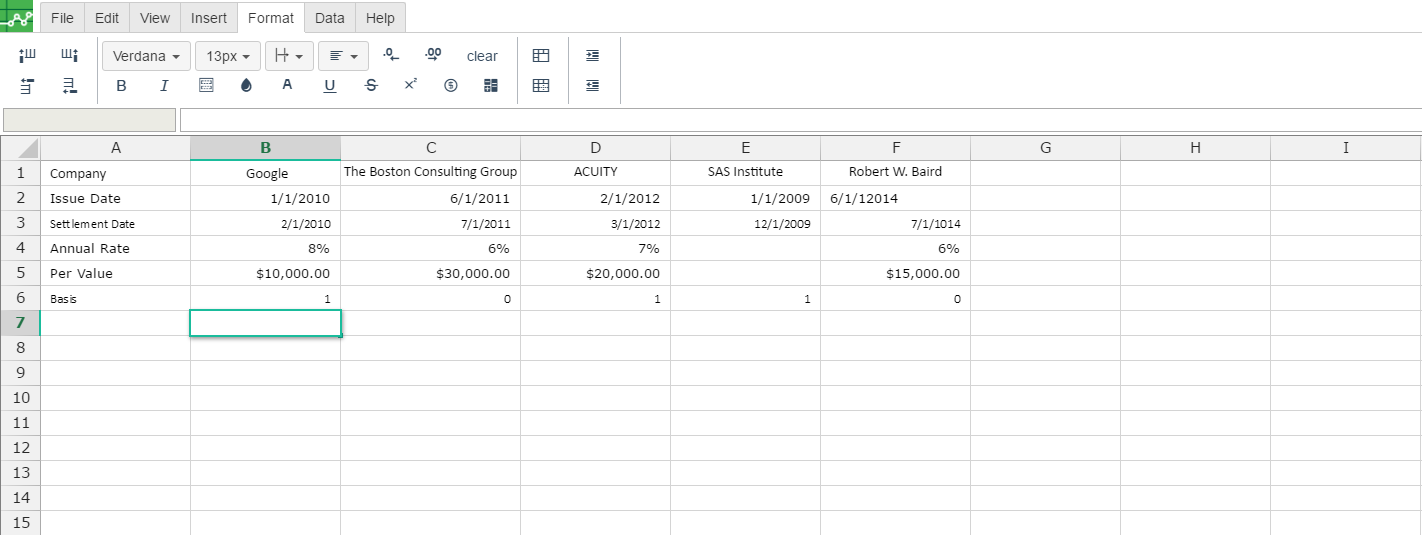Click the $15,000.00 cell

coord(896,273)
